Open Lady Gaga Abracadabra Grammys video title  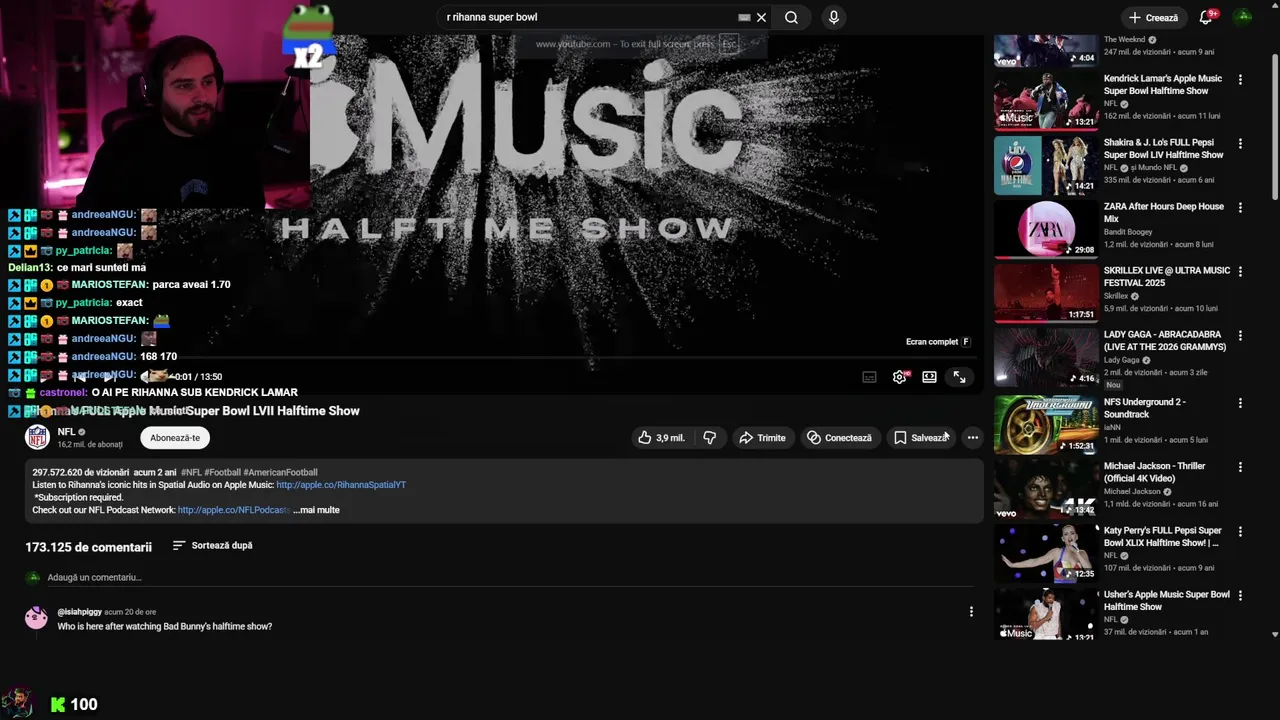point(1164,341)
